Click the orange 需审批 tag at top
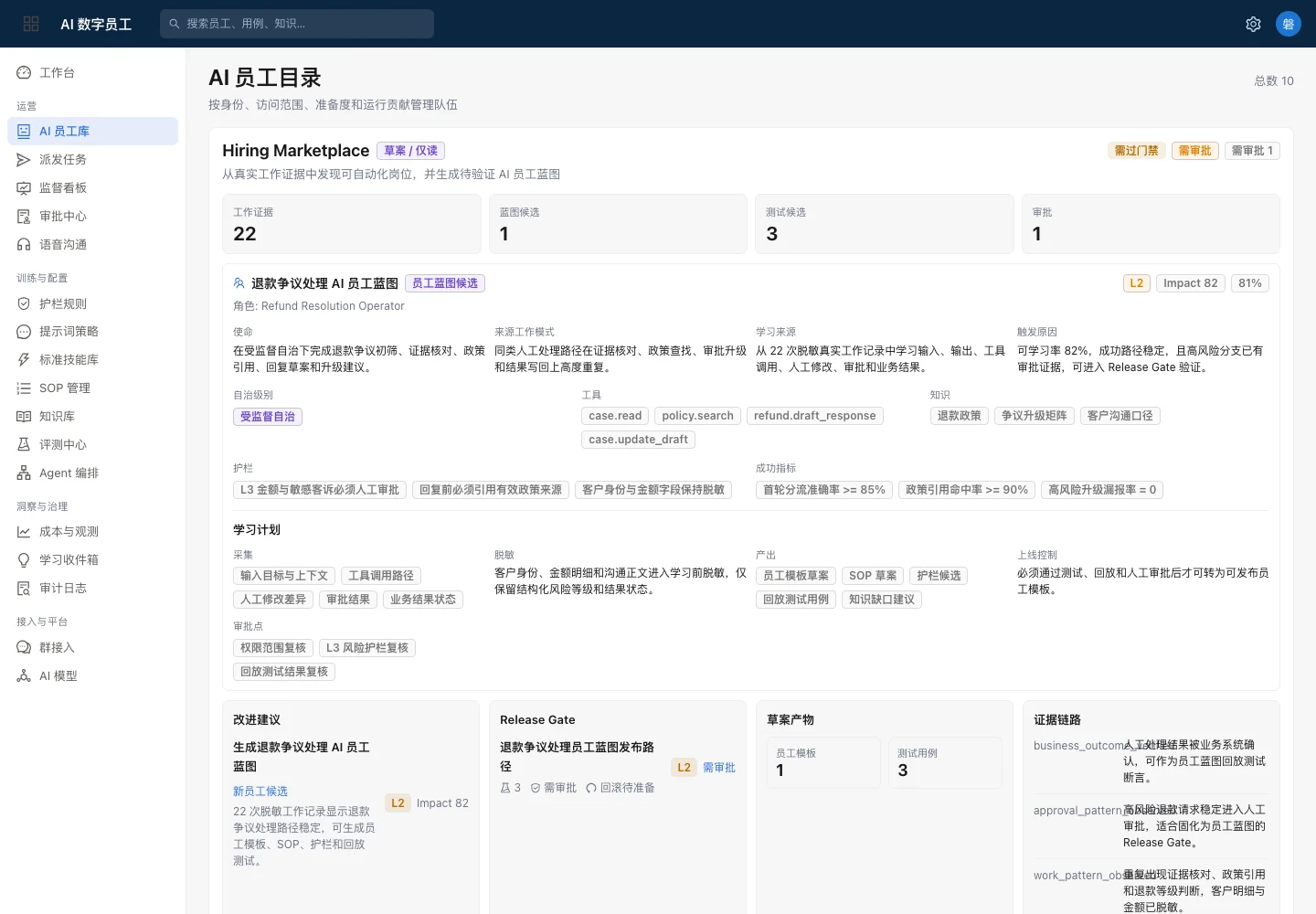 [x=1194, y=151]
